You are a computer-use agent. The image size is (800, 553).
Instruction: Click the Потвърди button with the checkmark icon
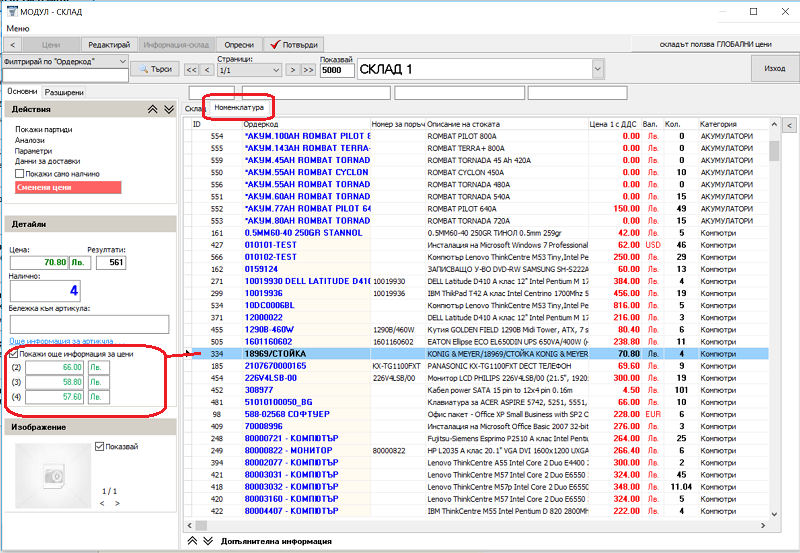pos(294,45)
